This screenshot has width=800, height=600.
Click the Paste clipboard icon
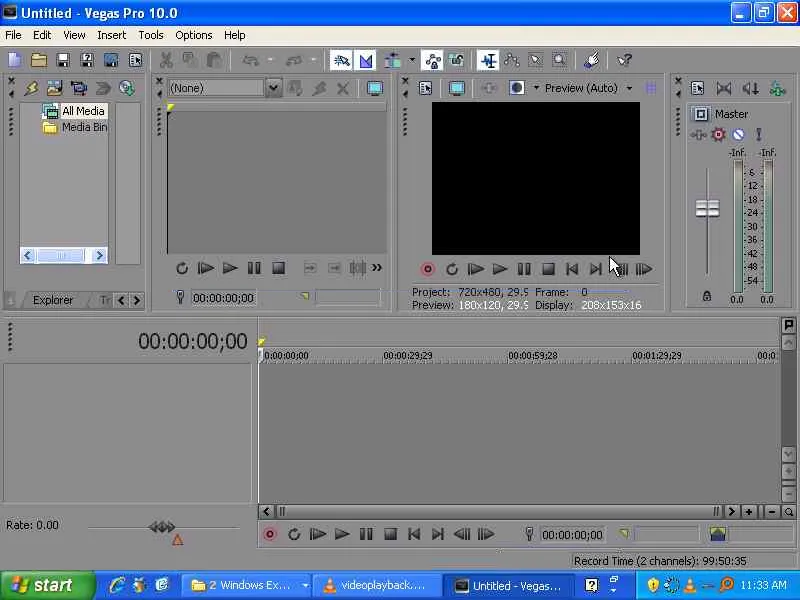pyautogui.click(x=214, y=60)
